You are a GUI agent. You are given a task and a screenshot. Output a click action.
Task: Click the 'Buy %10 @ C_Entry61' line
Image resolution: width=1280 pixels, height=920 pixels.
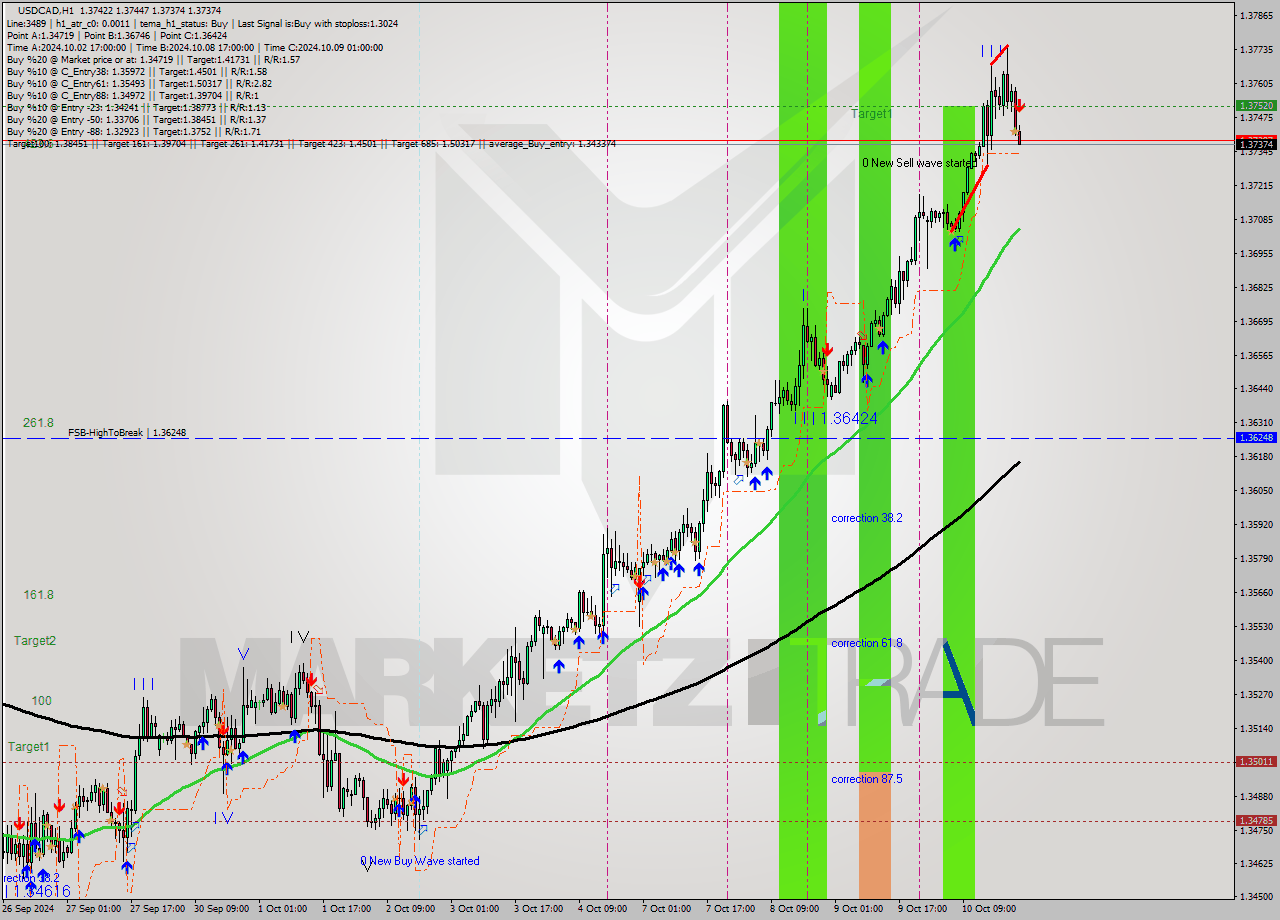[x=138, y=83]
